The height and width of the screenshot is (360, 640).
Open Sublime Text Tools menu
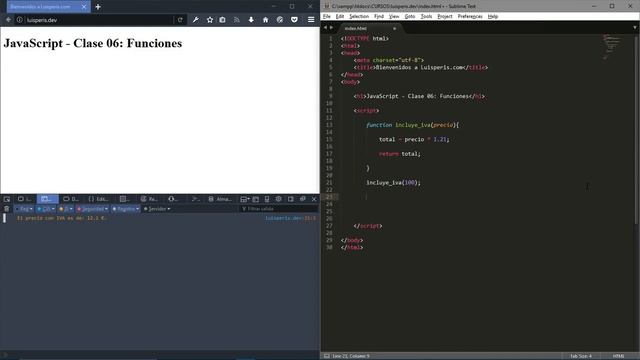[x=426, y=16]
